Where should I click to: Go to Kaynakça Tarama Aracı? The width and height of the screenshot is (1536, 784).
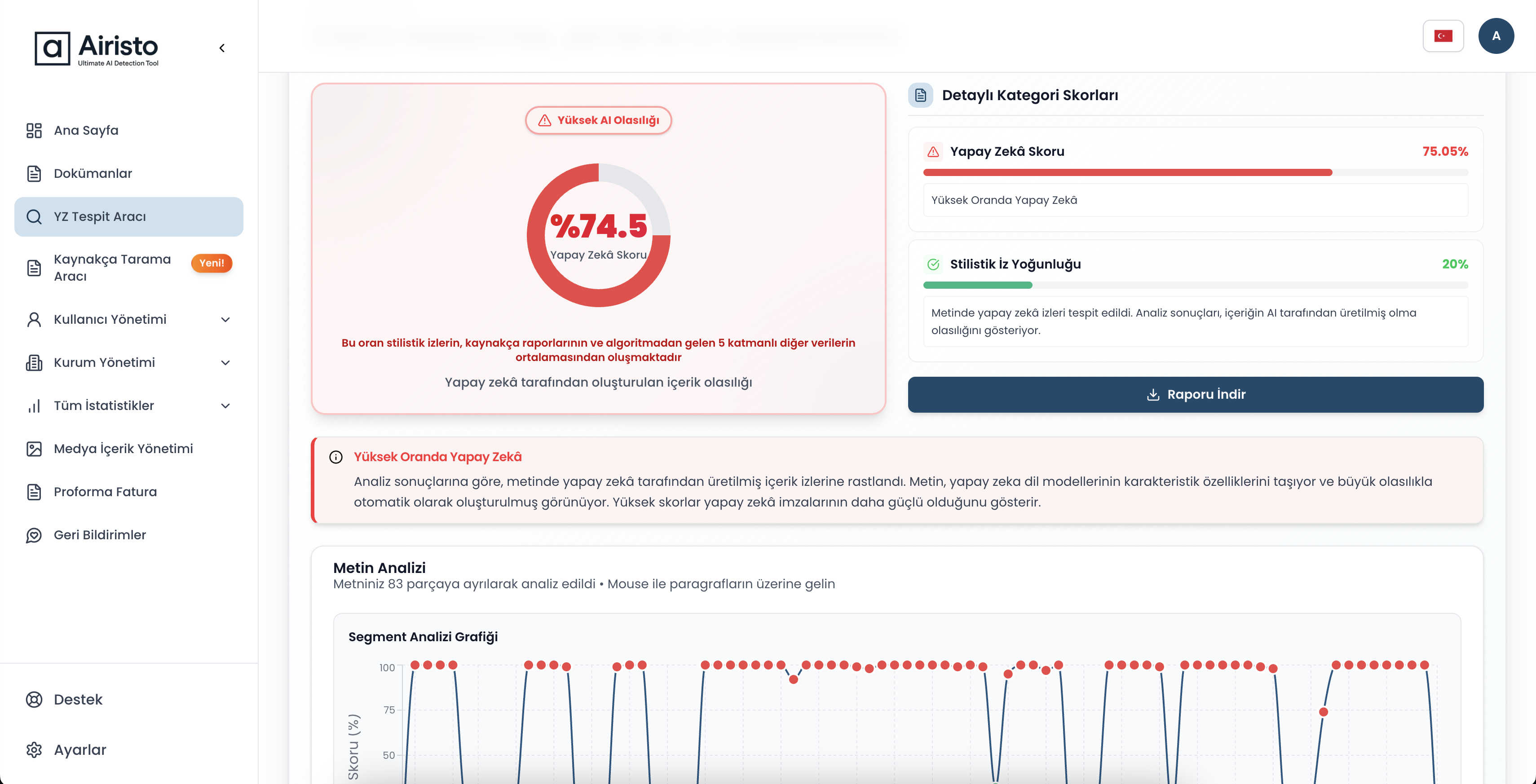[112, 268]
